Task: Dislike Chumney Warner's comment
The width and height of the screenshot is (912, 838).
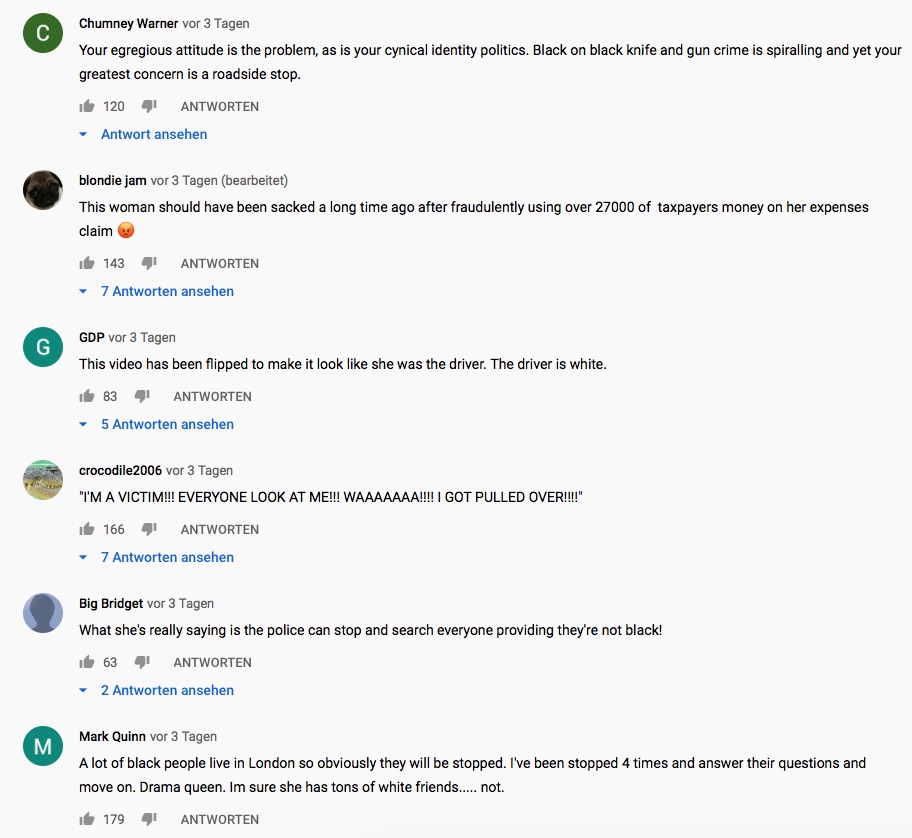Action: coord(149,106)
